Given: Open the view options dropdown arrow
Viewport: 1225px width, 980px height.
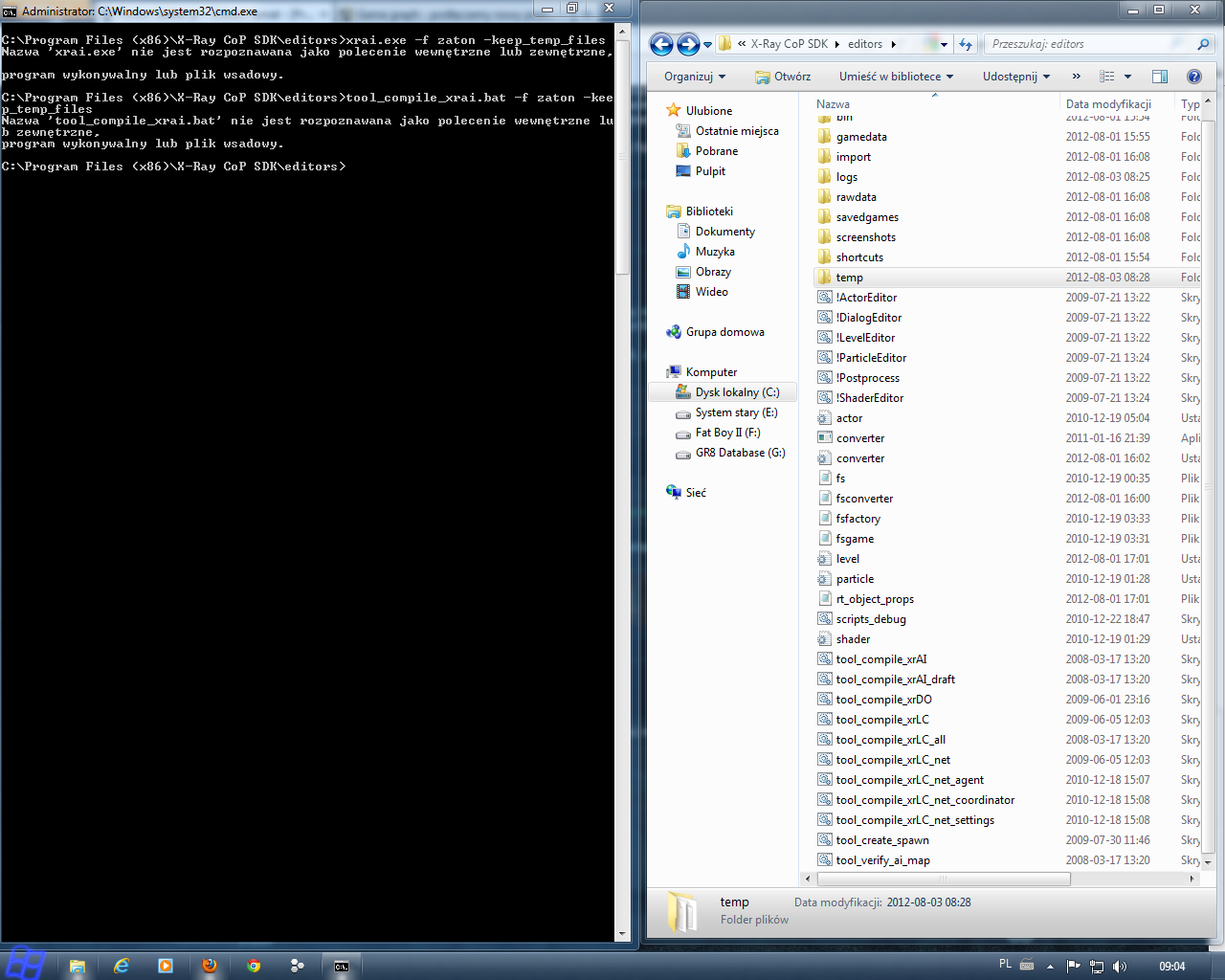Looking at the screenshot, I should coord(1127,77).
